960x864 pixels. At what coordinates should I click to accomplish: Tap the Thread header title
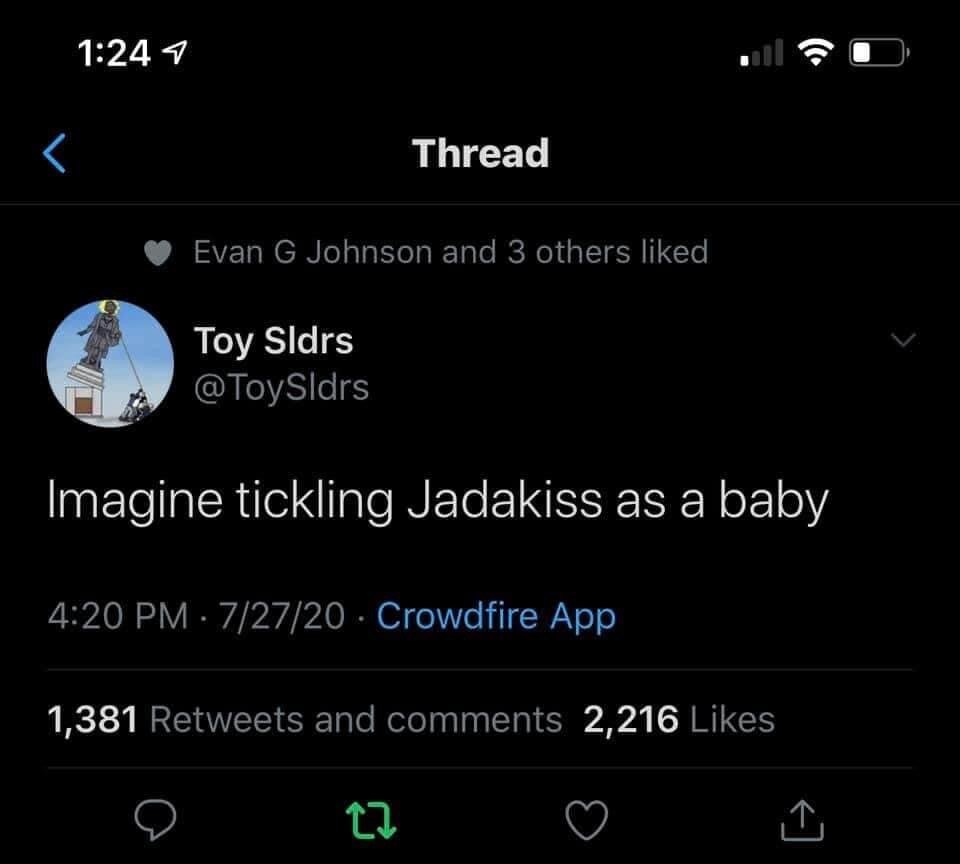coord(480,154)
